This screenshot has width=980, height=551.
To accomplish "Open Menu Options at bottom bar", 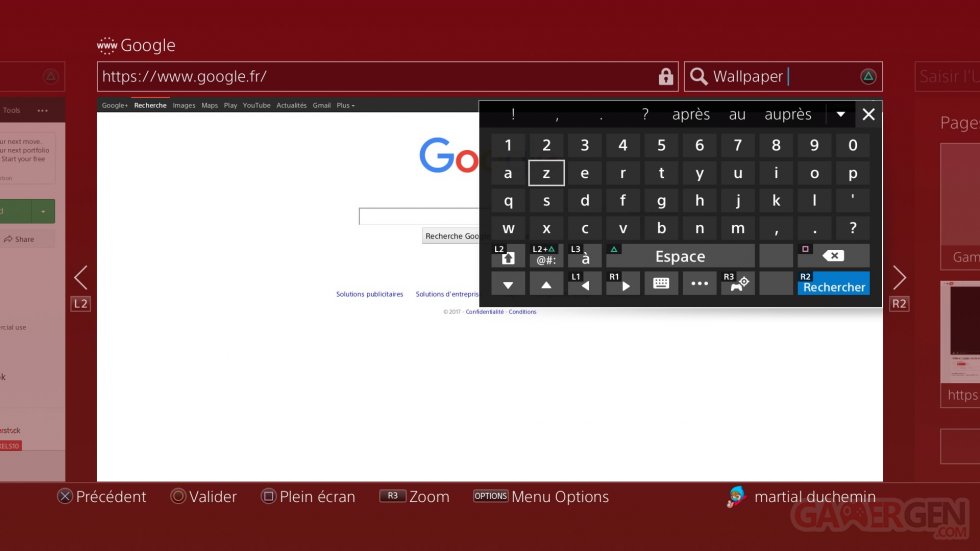I will pos(541,497).
